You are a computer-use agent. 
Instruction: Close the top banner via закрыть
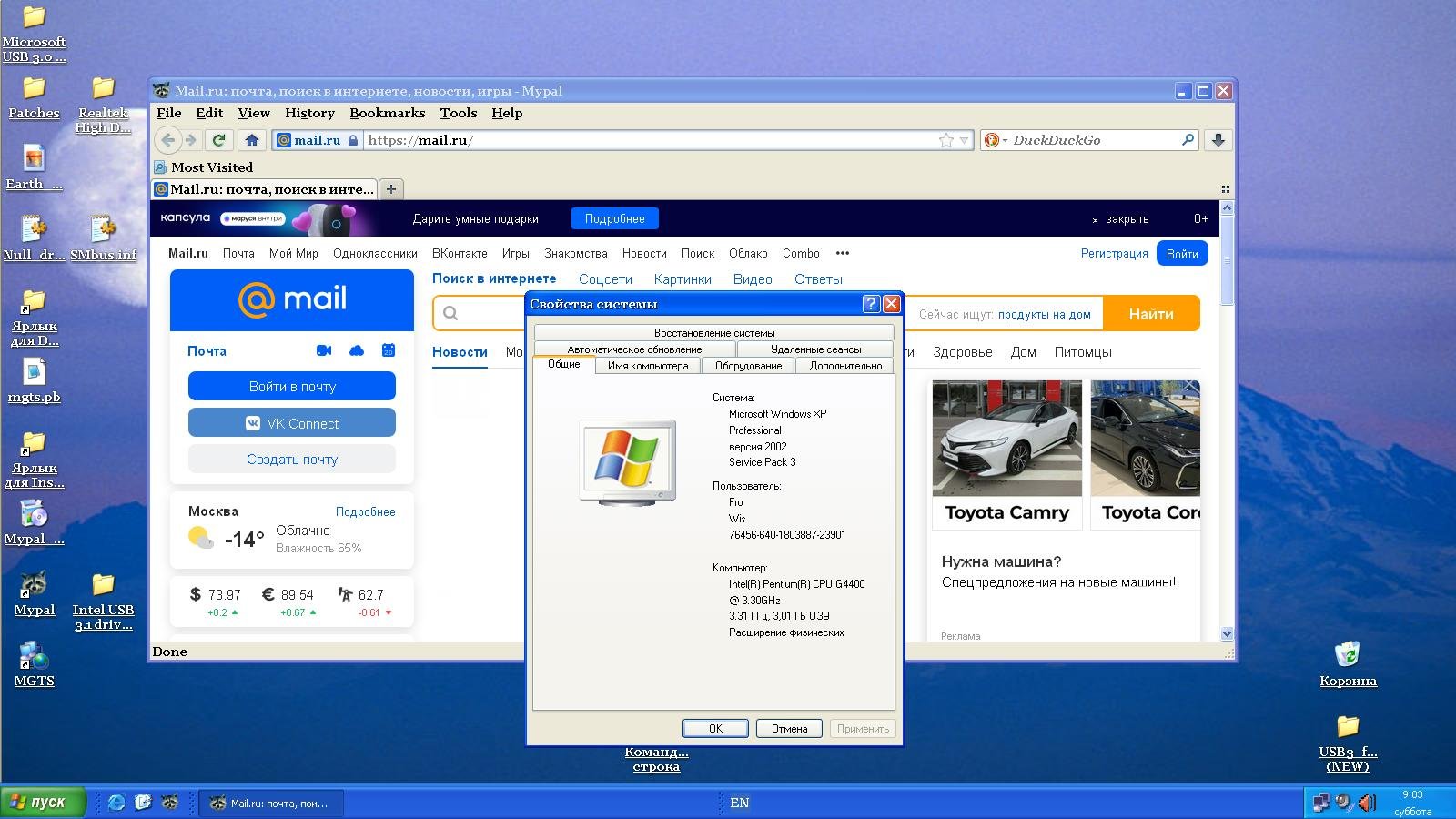1120,219
